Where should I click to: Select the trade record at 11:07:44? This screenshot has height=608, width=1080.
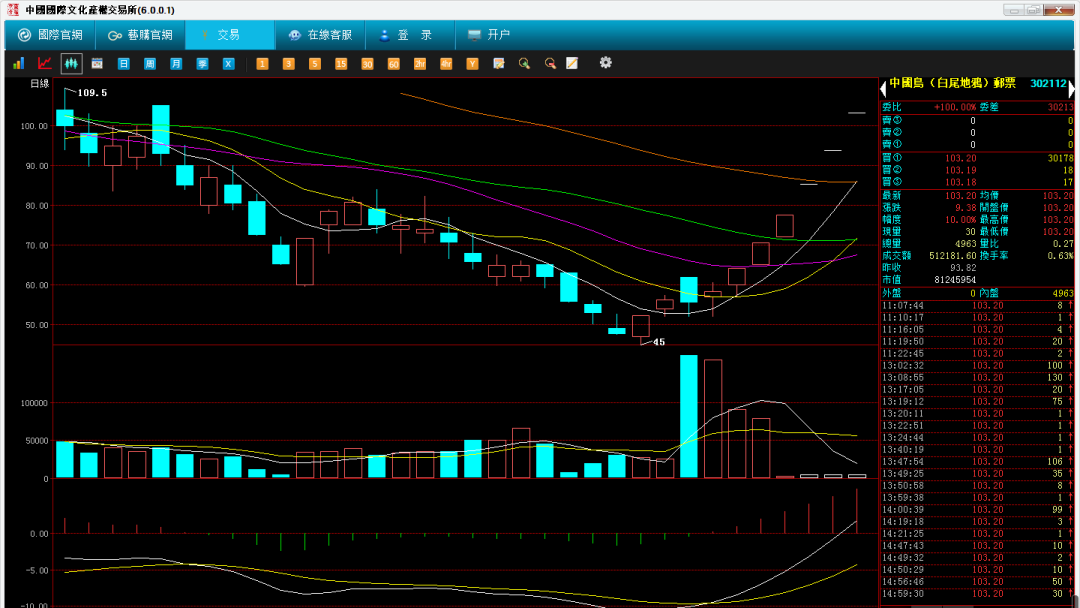coord(977,306)
